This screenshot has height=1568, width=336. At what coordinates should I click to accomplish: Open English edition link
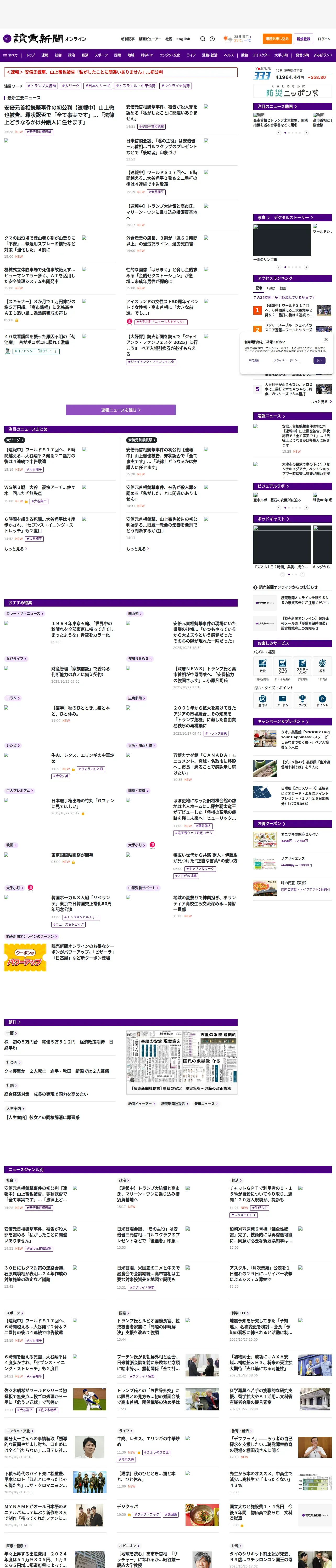[x=183, y=39]
